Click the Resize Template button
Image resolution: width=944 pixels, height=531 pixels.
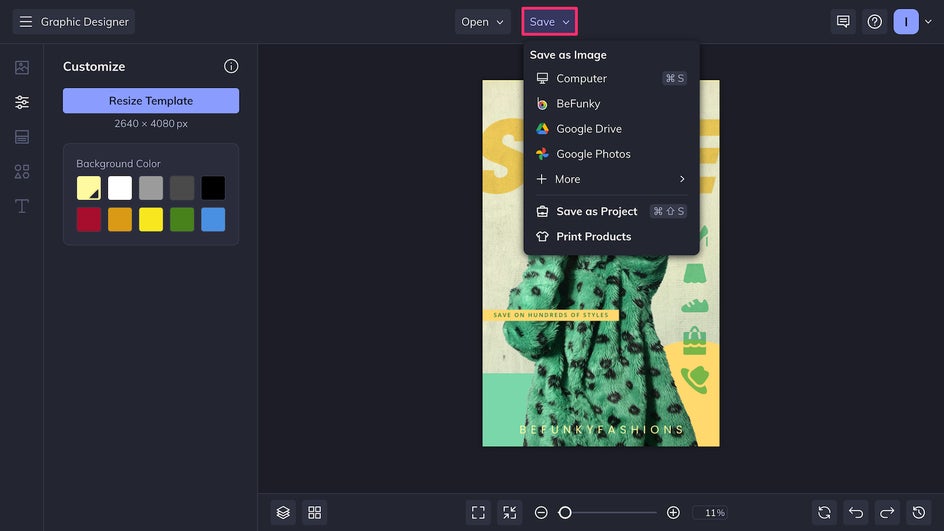tap(151, 101)
